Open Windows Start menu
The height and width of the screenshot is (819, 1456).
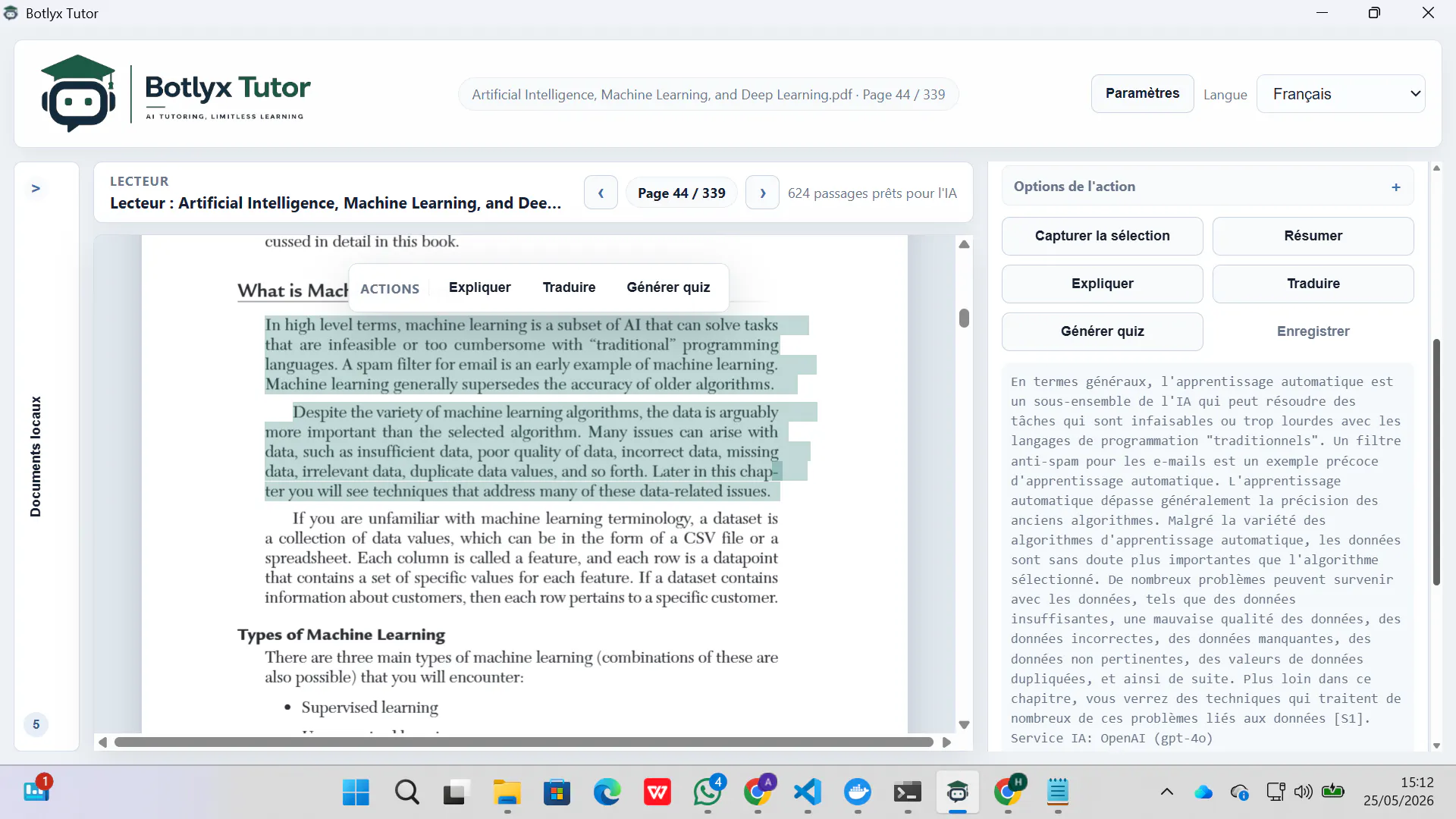356,792
